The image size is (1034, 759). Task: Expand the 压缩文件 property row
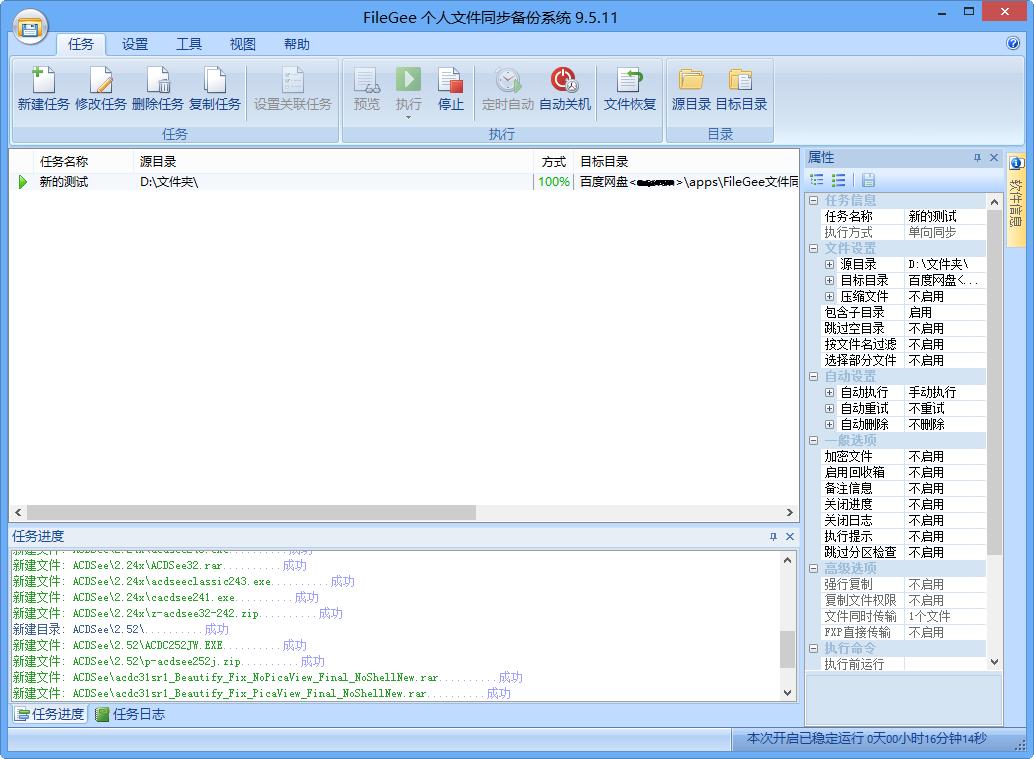click(x=830, y=297)
